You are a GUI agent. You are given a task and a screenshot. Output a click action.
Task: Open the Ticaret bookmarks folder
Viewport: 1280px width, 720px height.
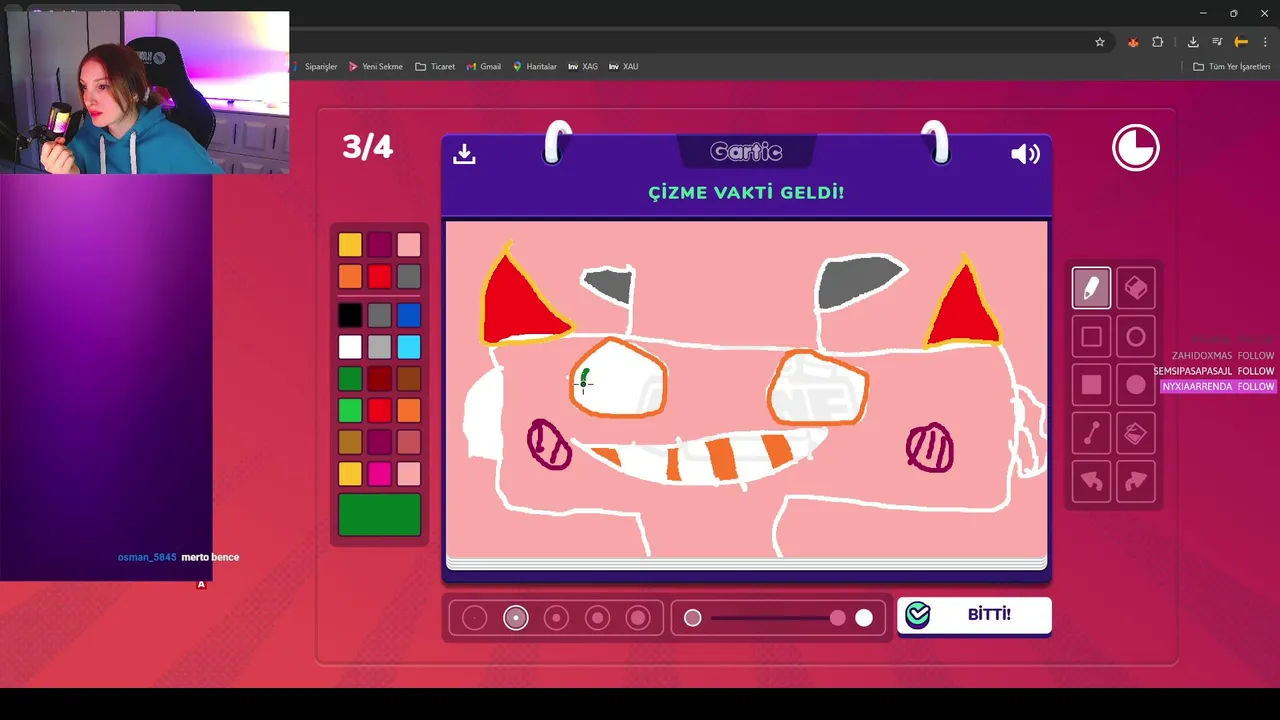(435, 67)
